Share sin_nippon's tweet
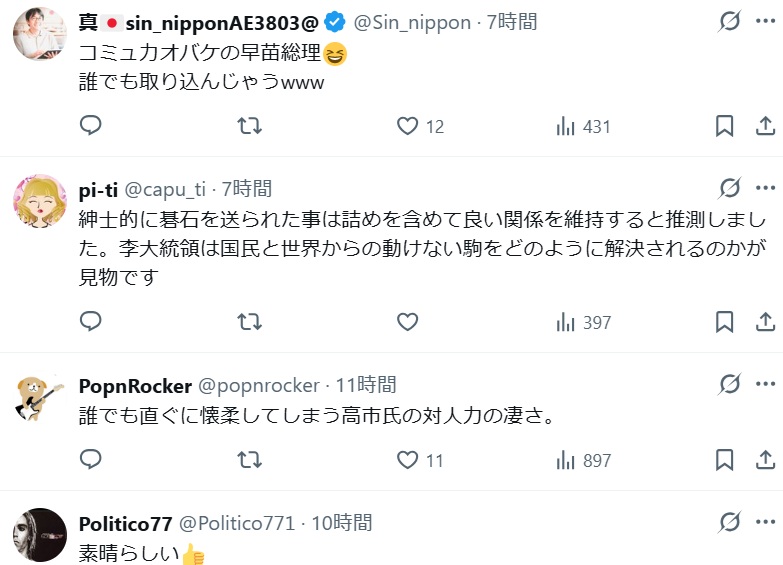This screenshot has height=565, width=783. tap(765, 126)
